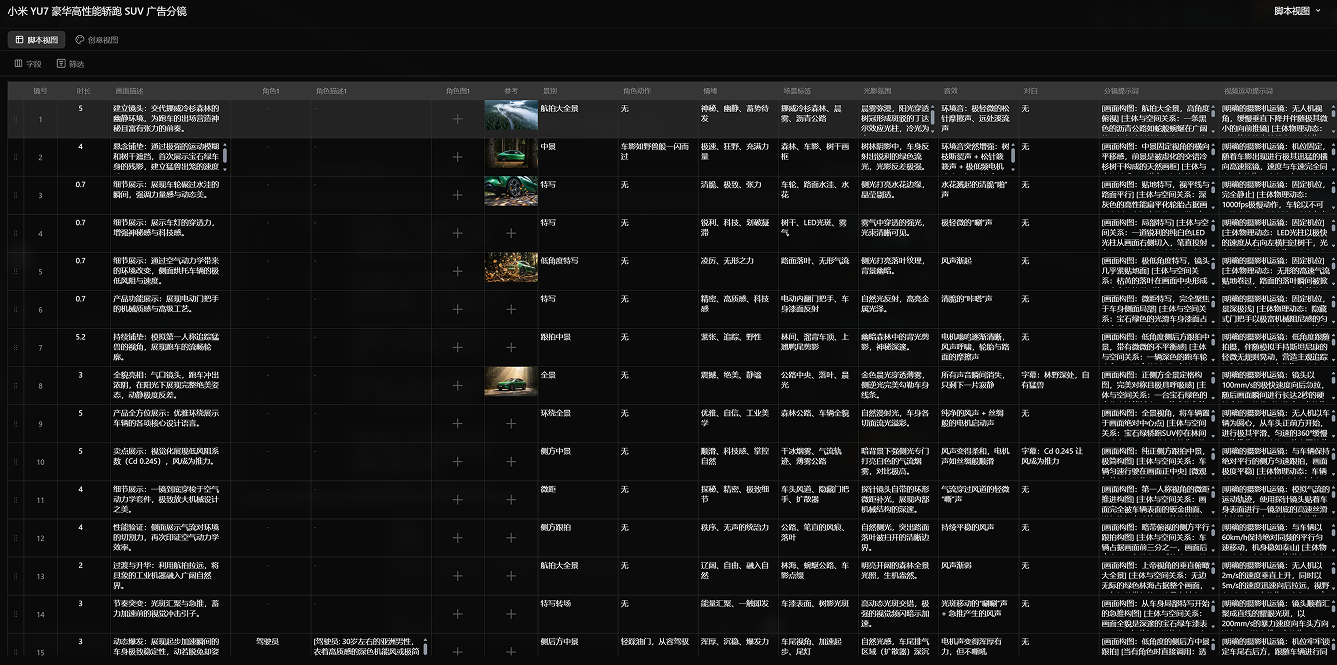Screen dimensions: 1337x665
Task: Select the 环绕全景 cell in shot 9
Action: tap(578, 423)
